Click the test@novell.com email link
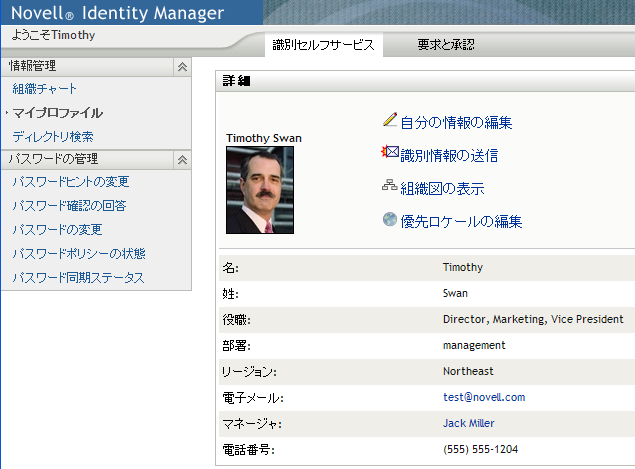Screen dimensions: 635x469 point(484,397)
